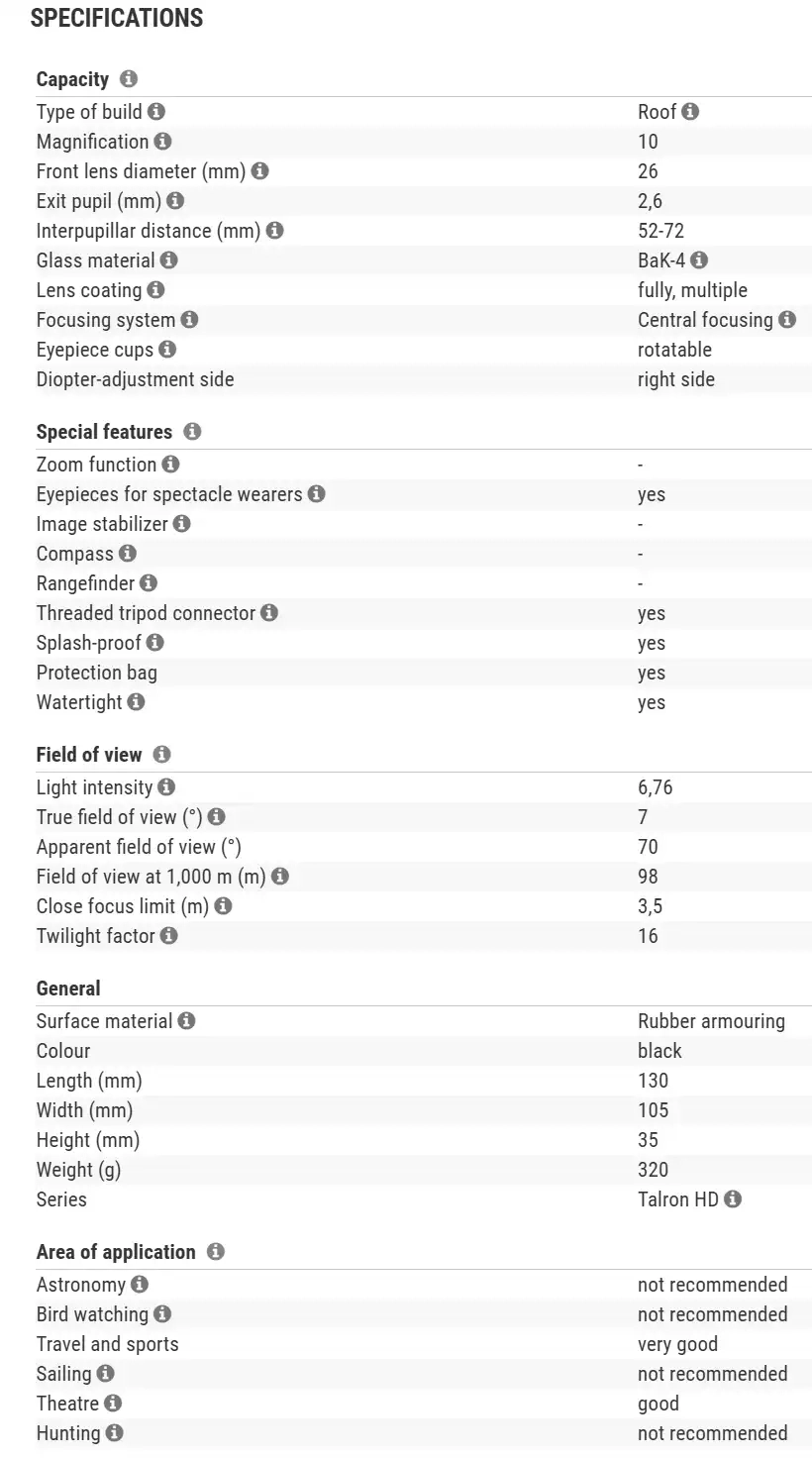This screenshot has width=812, height=1459.
Task: Click info icon next to Capacity heading
Action: (129, 79)
